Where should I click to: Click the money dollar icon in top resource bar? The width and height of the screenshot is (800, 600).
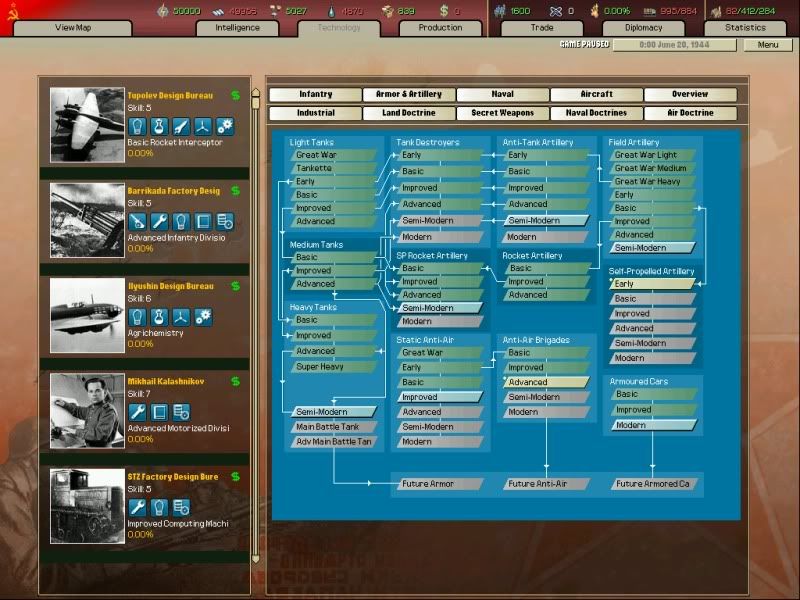coord(442,11)
